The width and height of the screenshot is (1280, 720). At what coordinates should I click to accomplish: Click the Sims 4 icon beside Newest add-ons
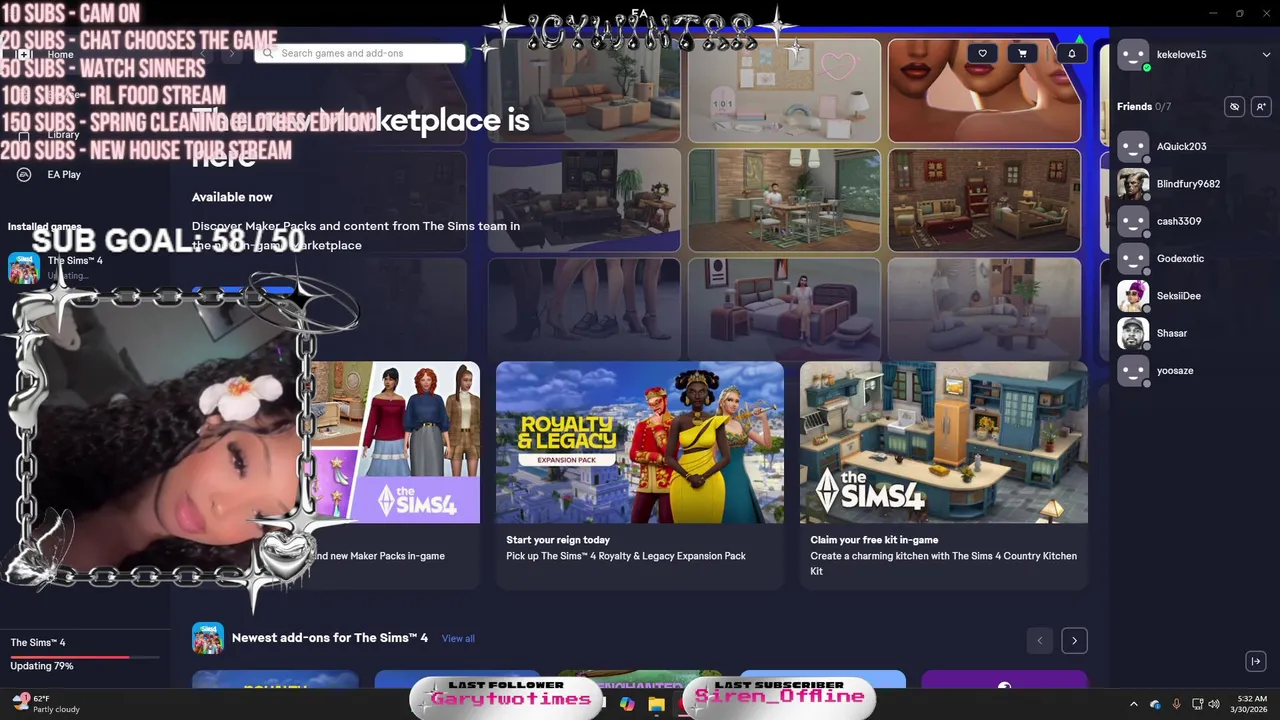208,638
